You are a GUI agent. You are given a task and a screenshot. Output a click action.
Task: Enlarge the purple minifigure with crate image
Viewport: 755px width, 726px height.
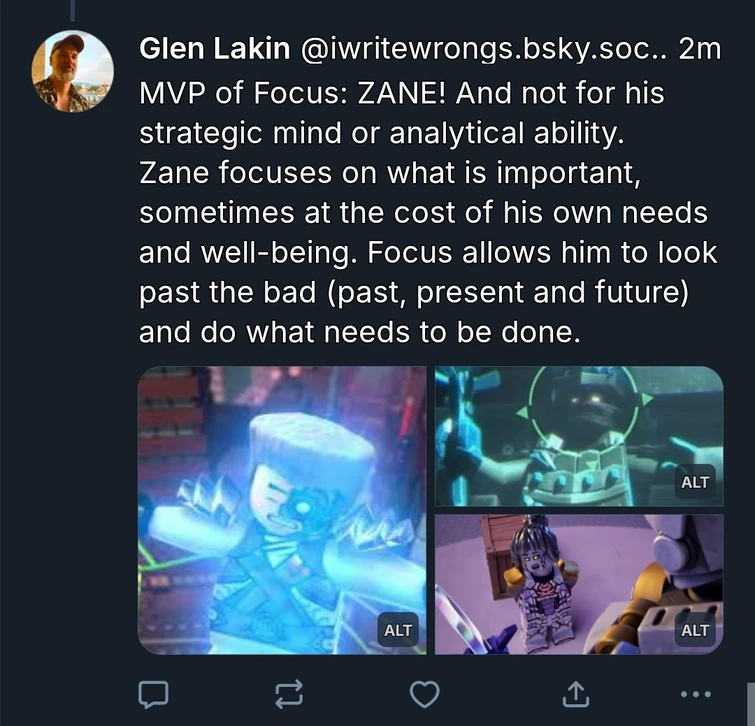(x=579, y=584)
